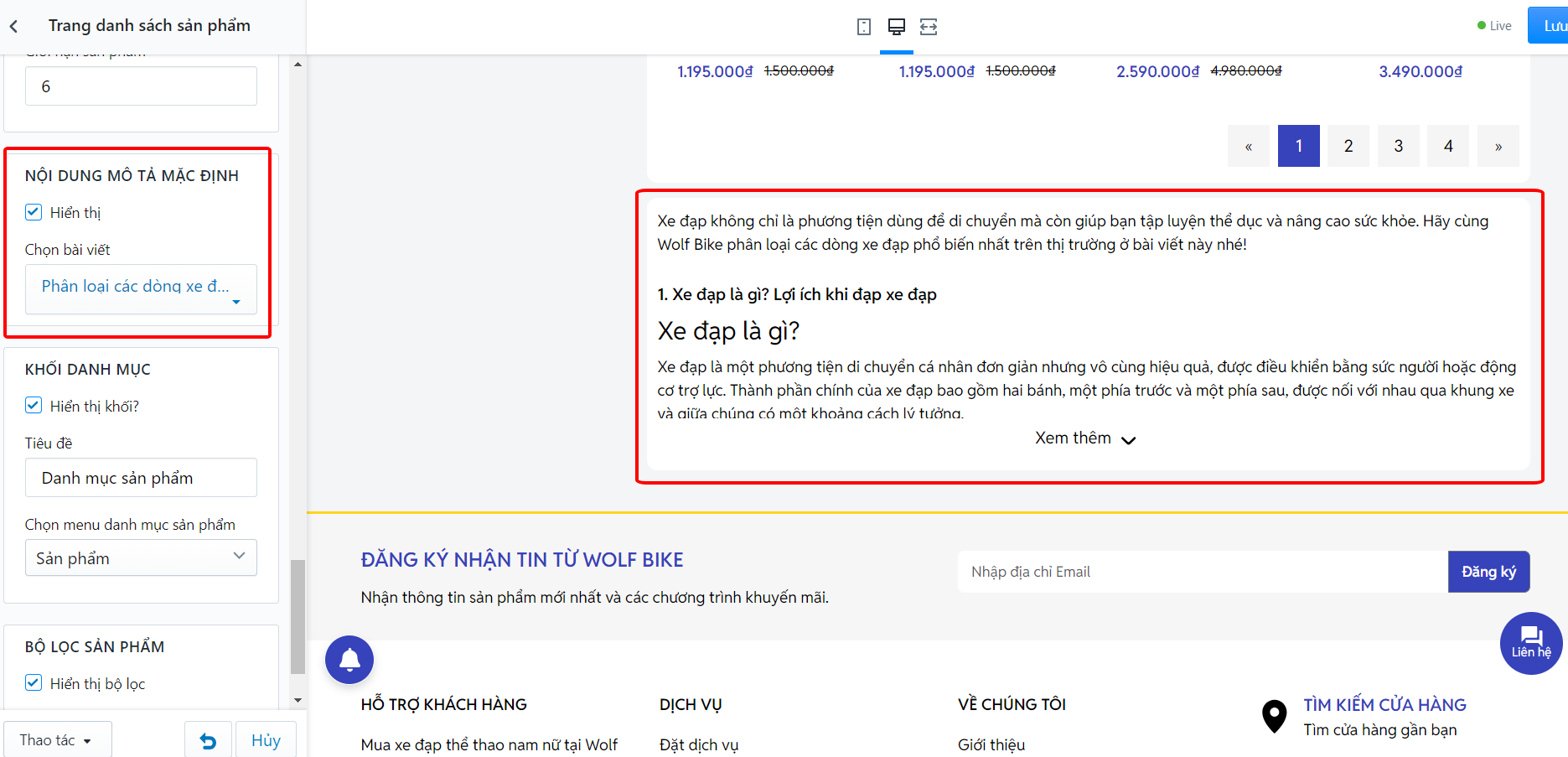This screenshot has height=757, width=1568.
Task: Click the Lưu save button
Action: (x=1549, y=26)
